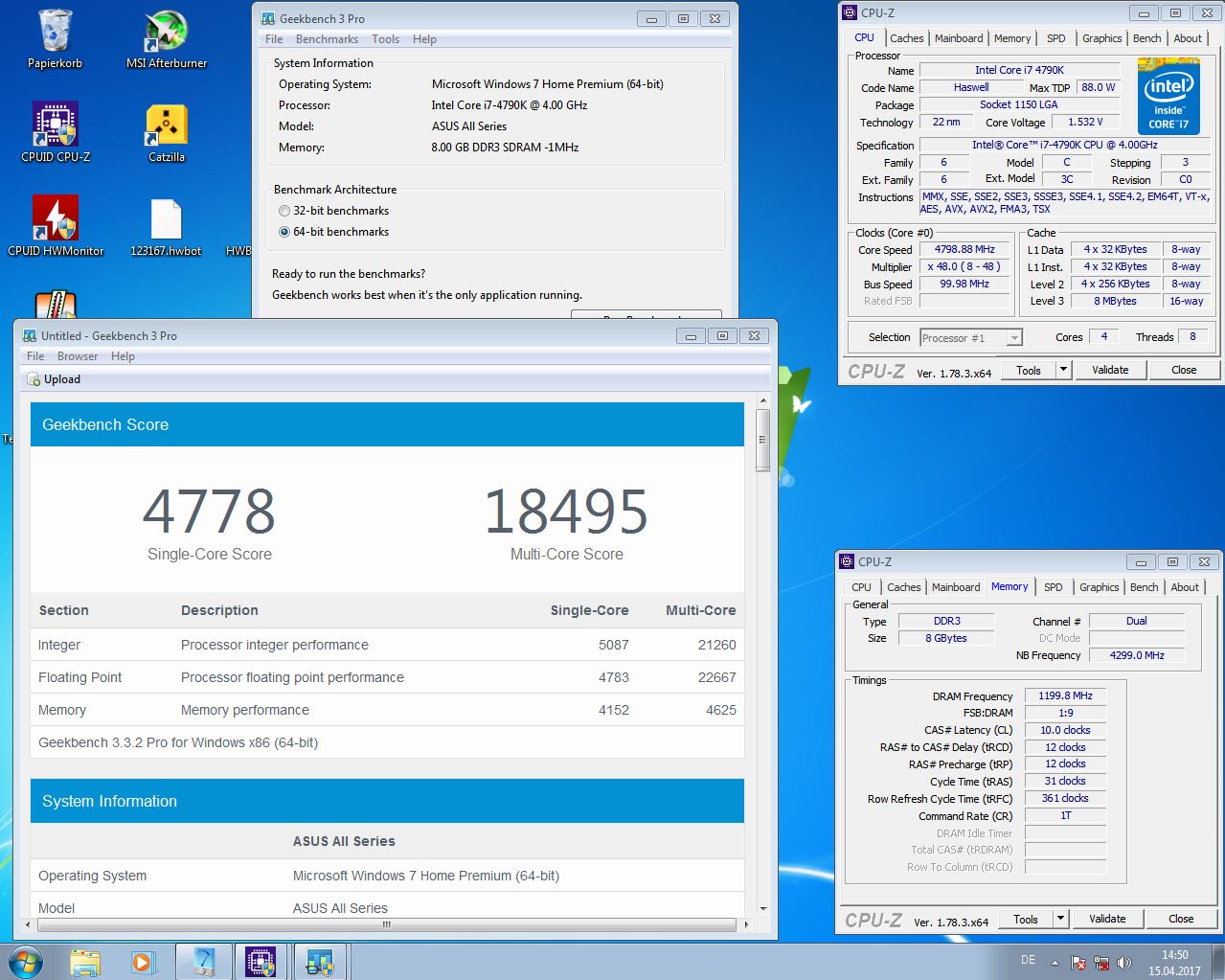Open the taskbar clock showing 14:50
Viewport: 1225px width, 980px height.
[x=1174, y=963]
